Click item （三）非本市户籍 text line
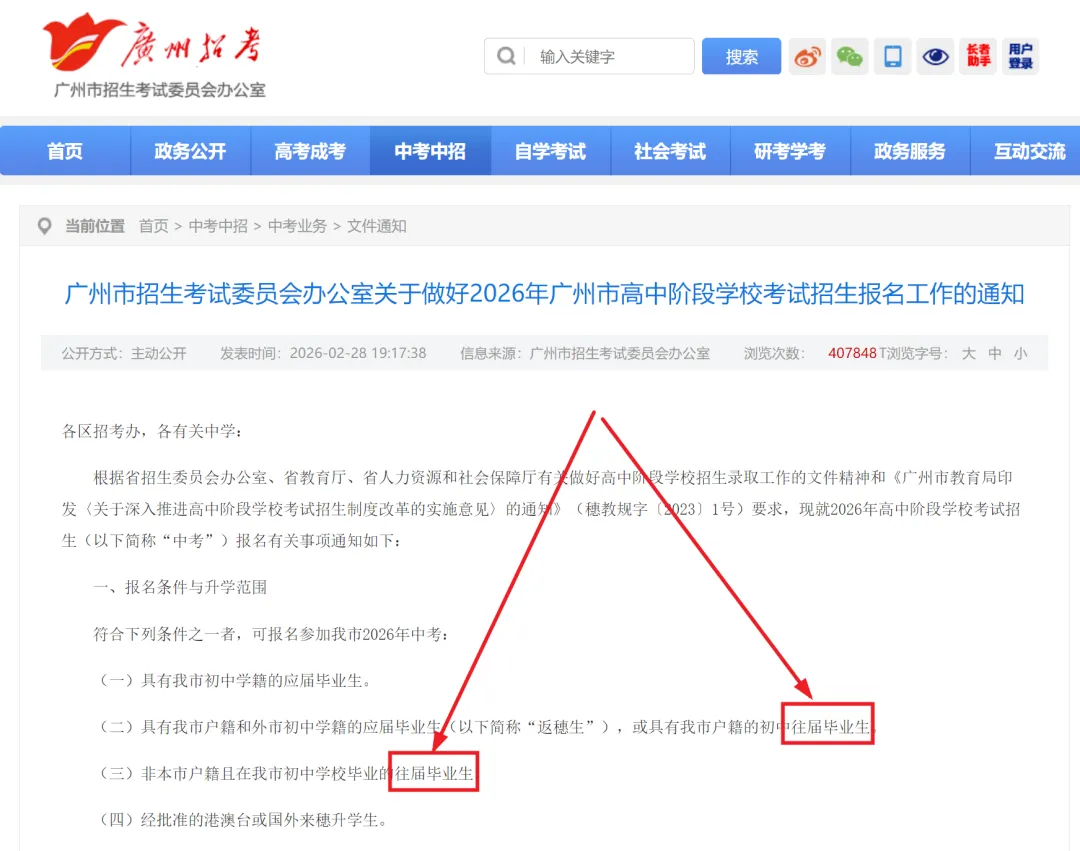This screenshot has height=851, width=1080. point(286,773)
